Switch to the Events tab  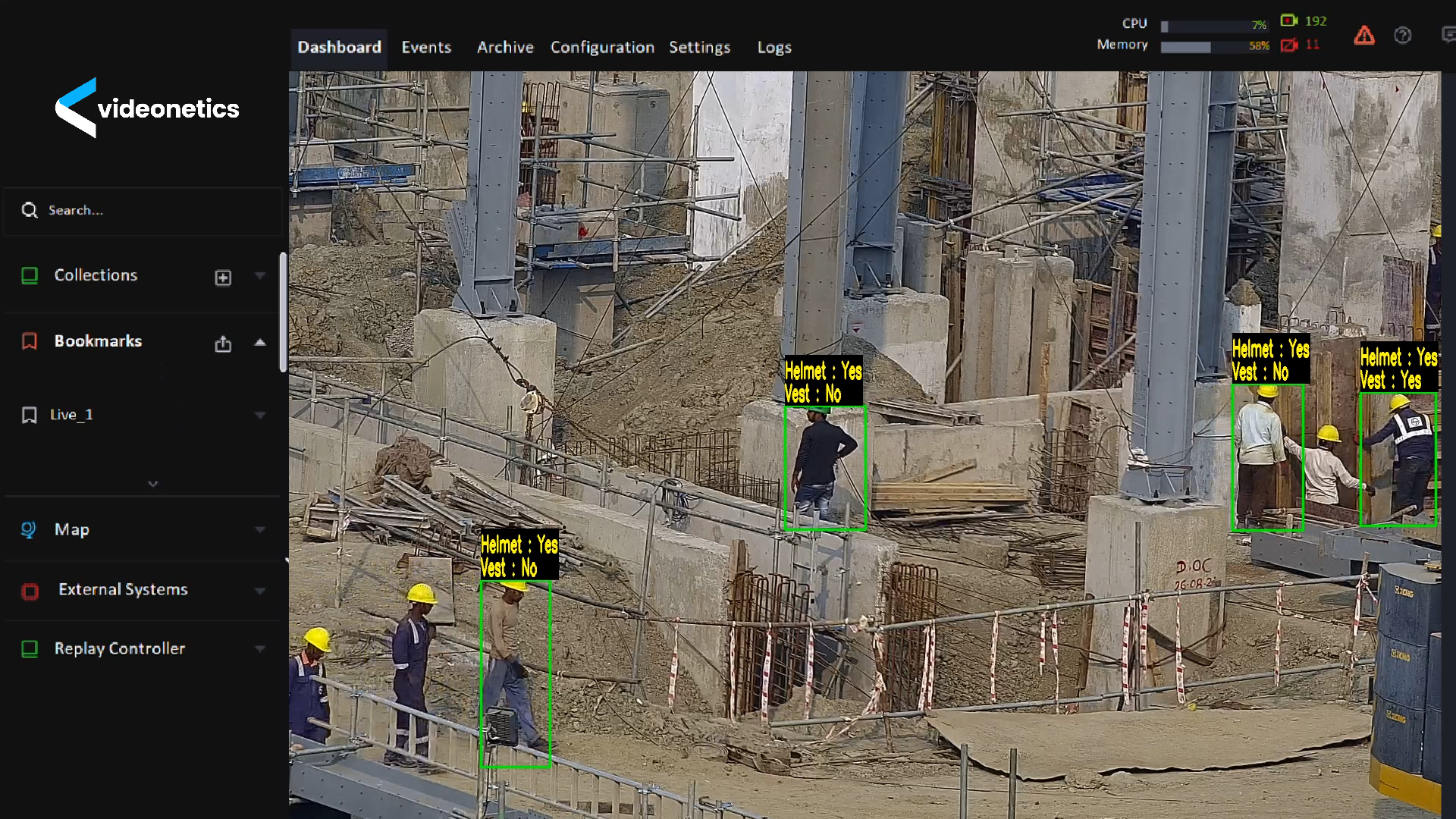[x=426, y=47]
